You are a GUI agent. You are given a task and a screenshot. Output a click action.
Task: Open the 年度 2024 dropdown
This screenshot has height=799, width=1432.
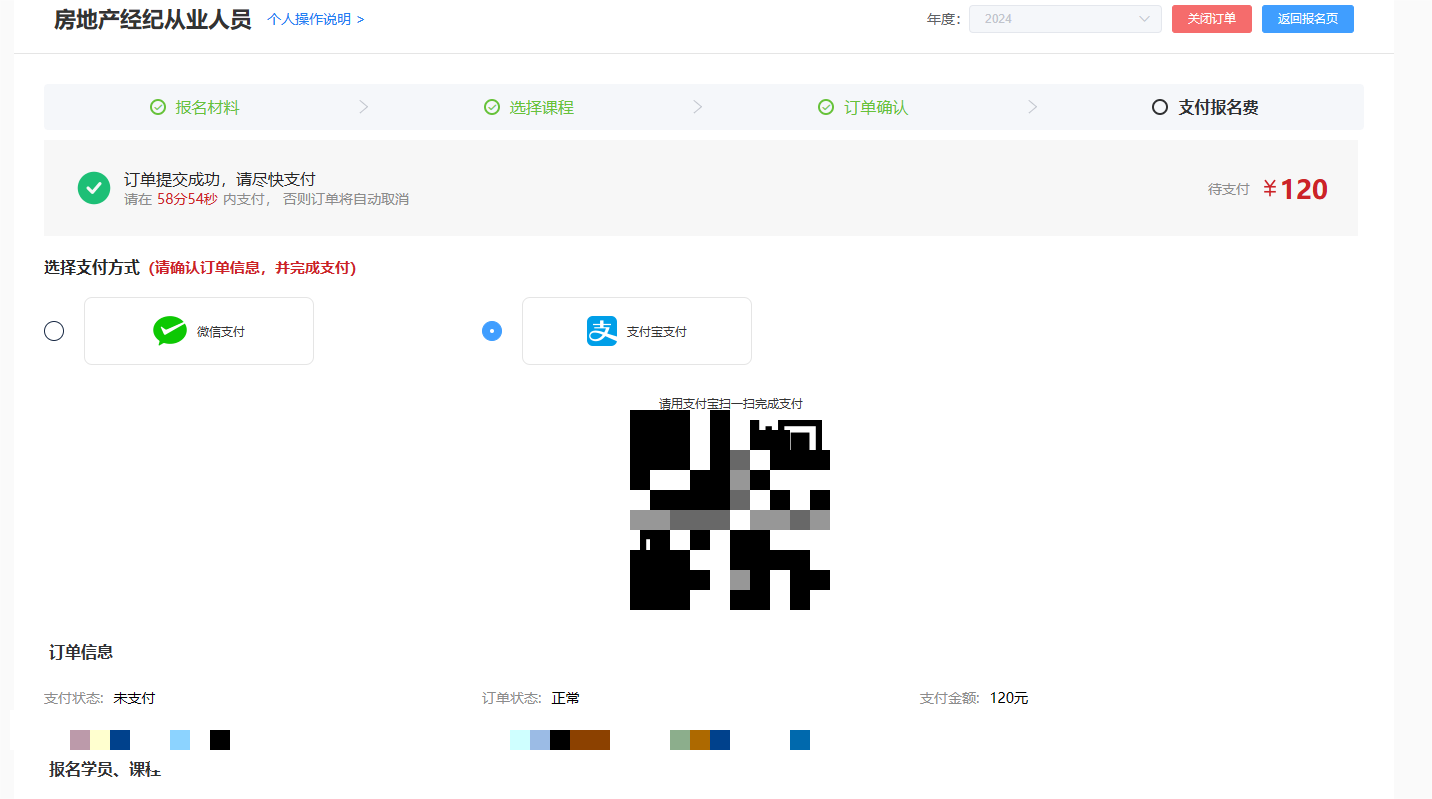click(1060, 19)
